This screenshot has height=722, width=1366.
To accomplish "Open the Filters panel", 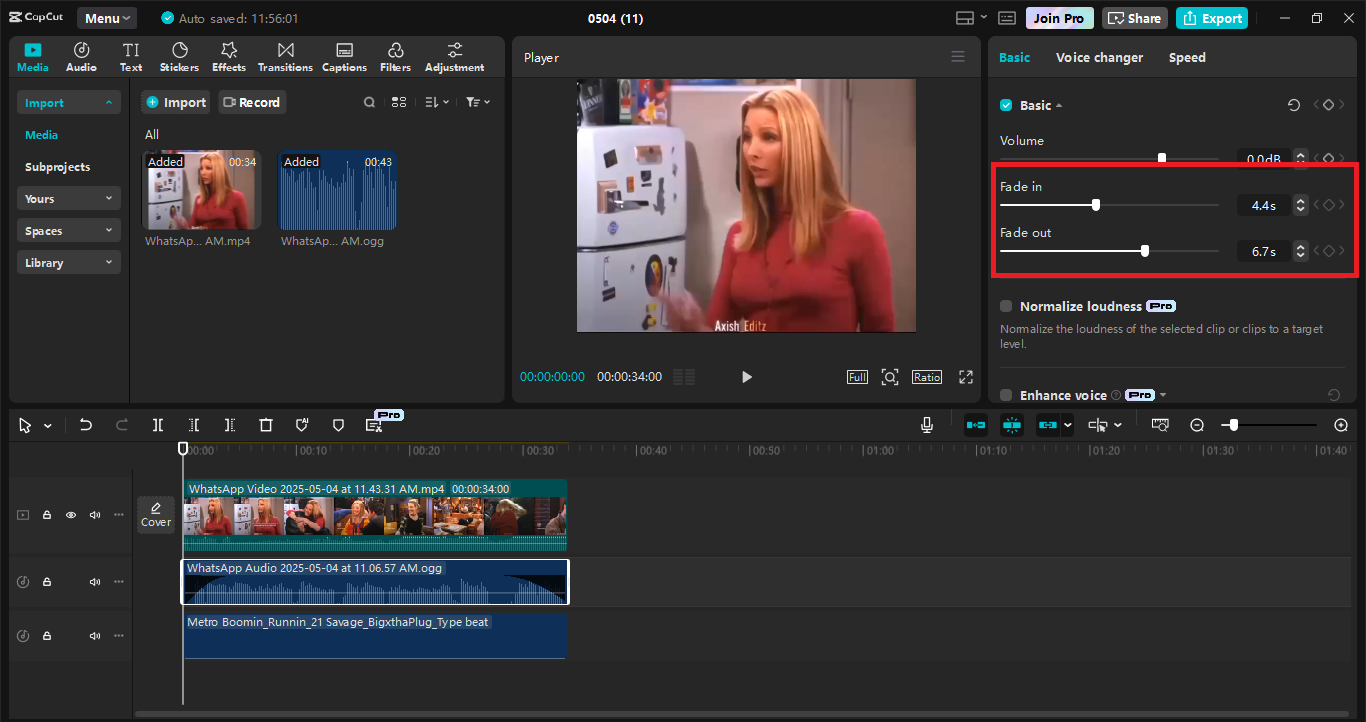I will [x=395, y=57].
